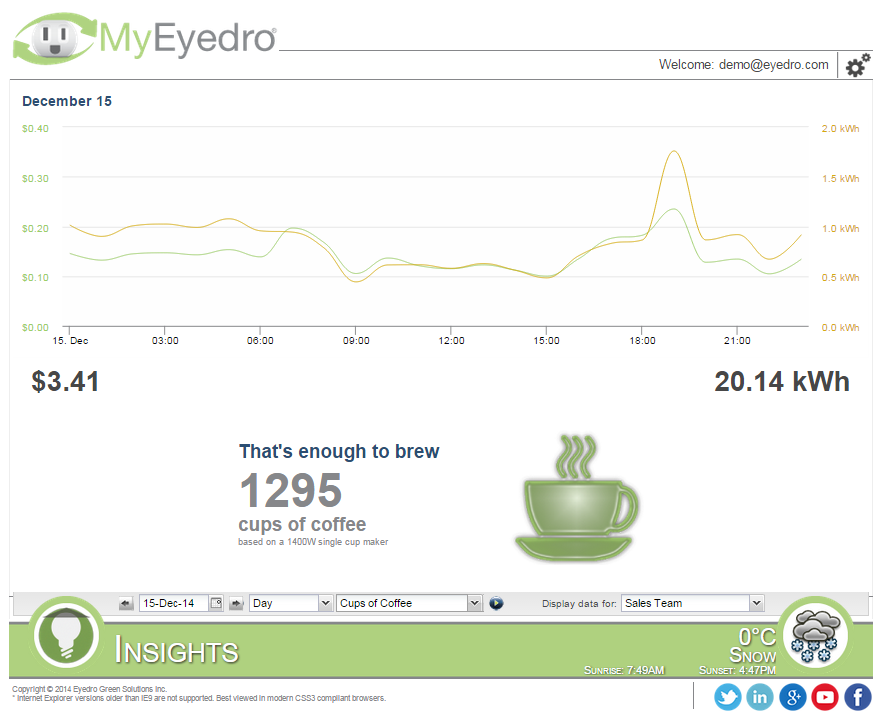Click the INSIGHTS banner title

point(177,651)
